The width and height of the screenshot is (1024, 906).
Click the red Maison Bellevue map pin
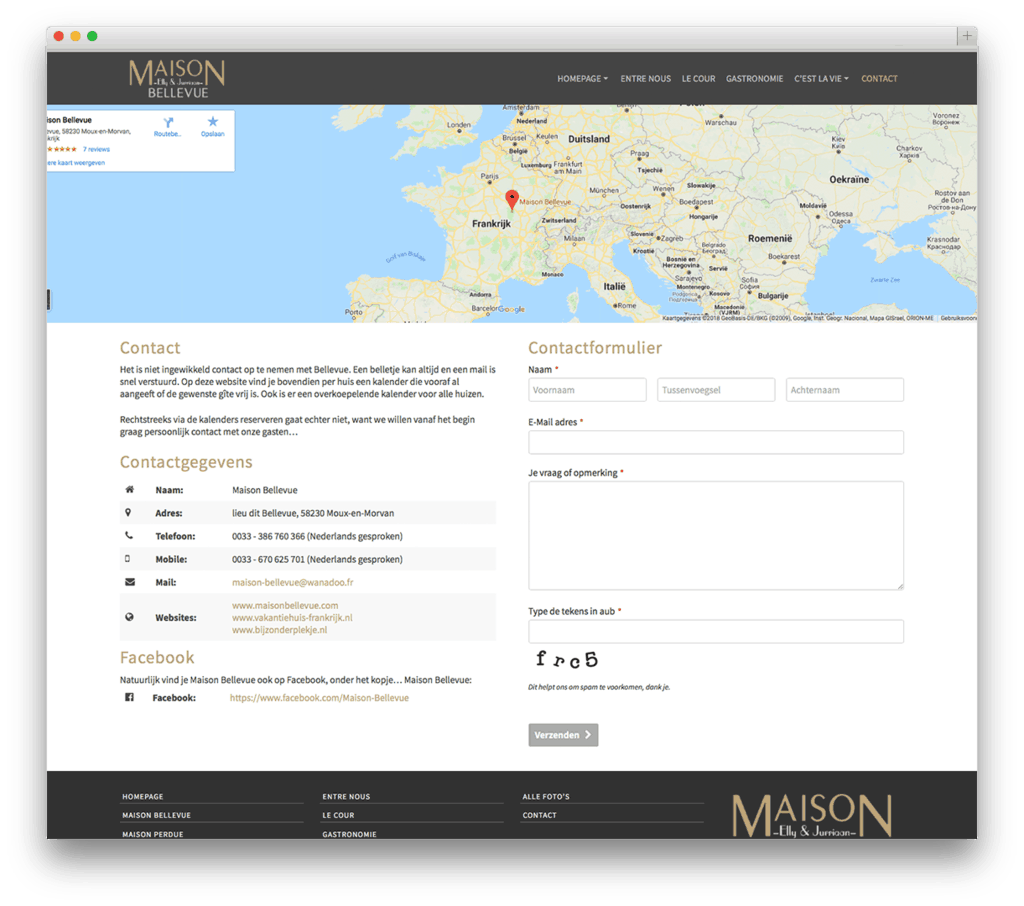click(x=512, y=199)
